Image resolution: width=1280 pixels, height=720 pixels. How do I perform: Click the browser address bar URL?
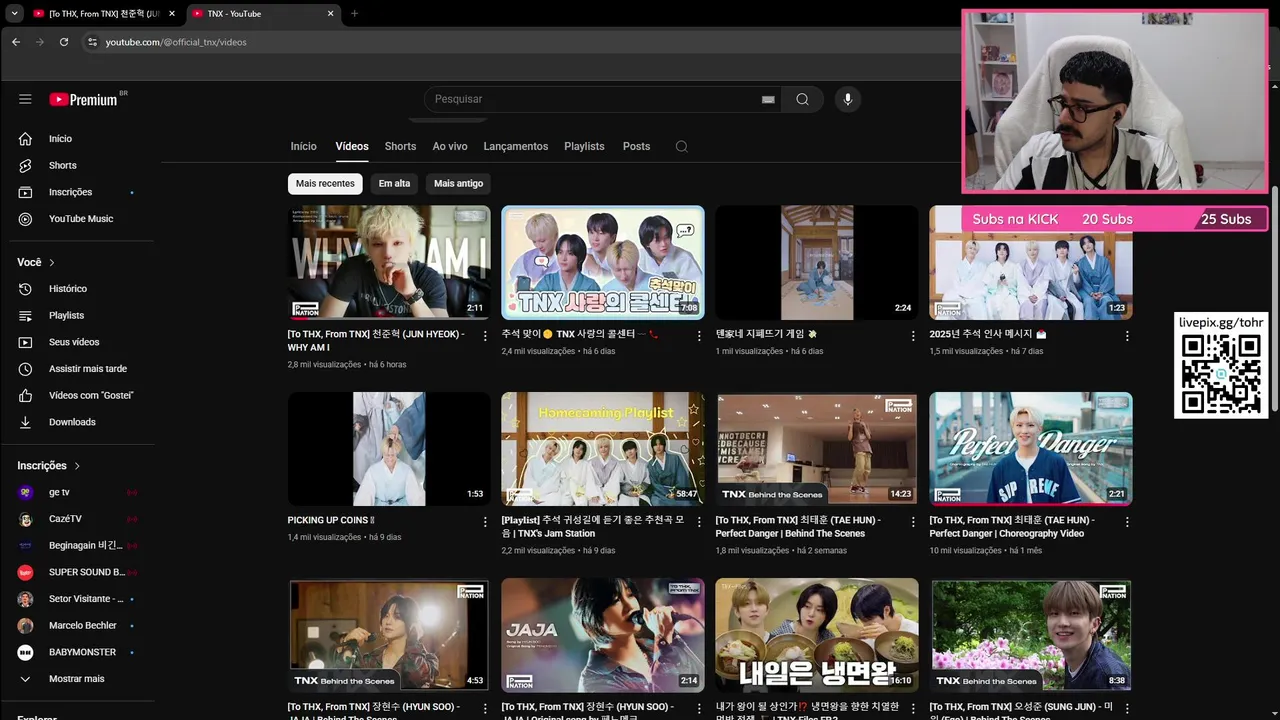pos(176,42)
